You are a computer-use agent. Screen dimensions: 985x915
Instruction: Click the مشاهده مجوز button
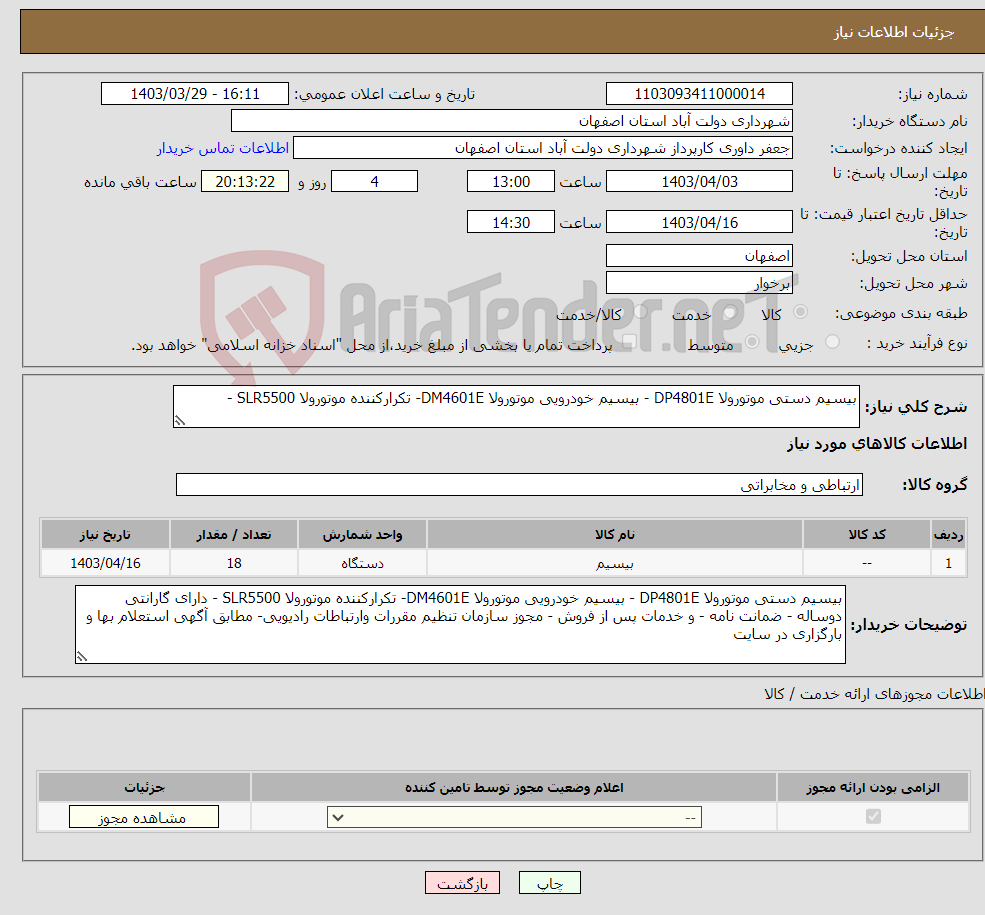(x=144, y=817)
